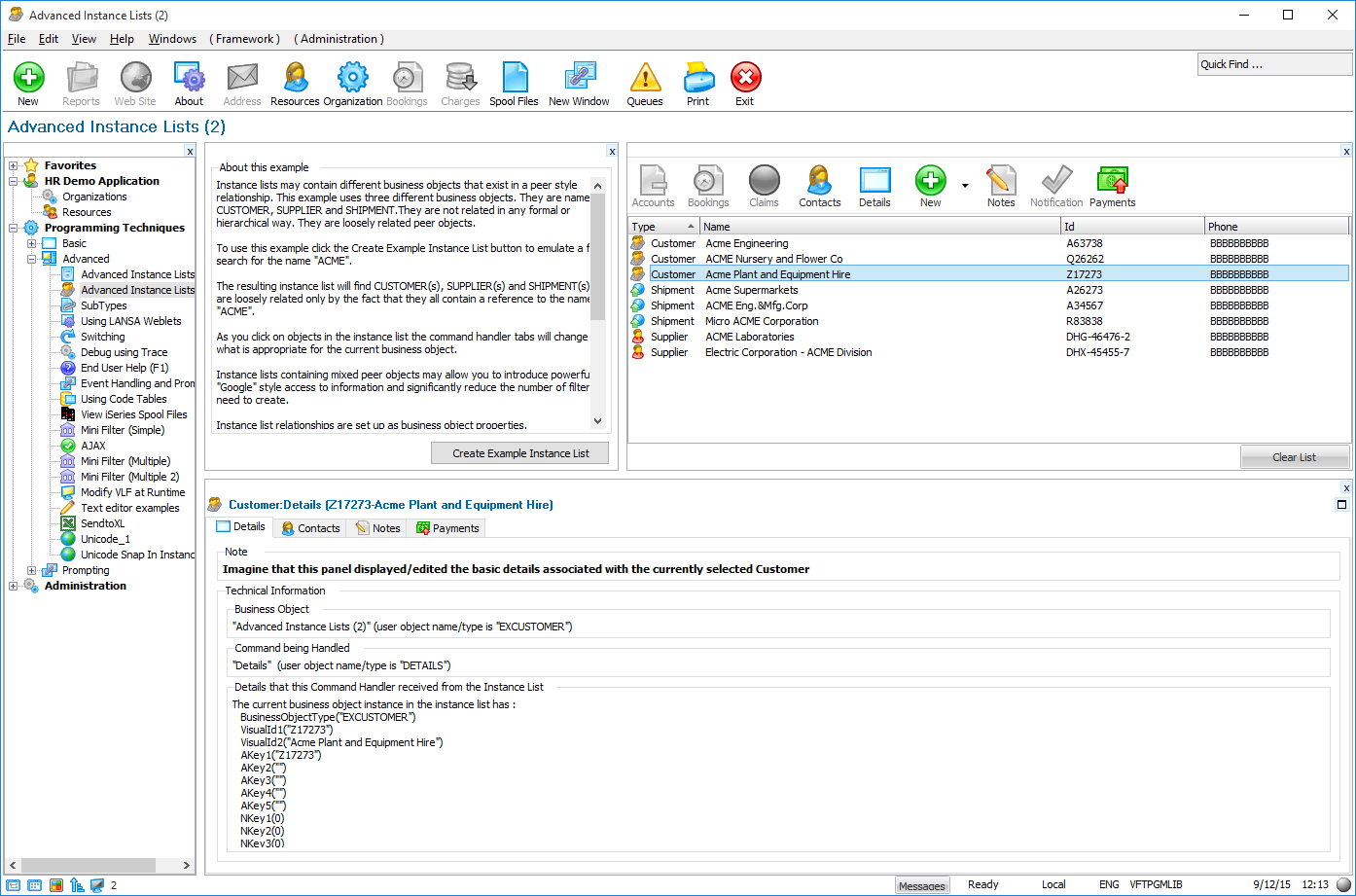The width and height of the screenshot is (1356, 896).
Task: Click the Messages button in the status bar
Action: coord(921,885)
